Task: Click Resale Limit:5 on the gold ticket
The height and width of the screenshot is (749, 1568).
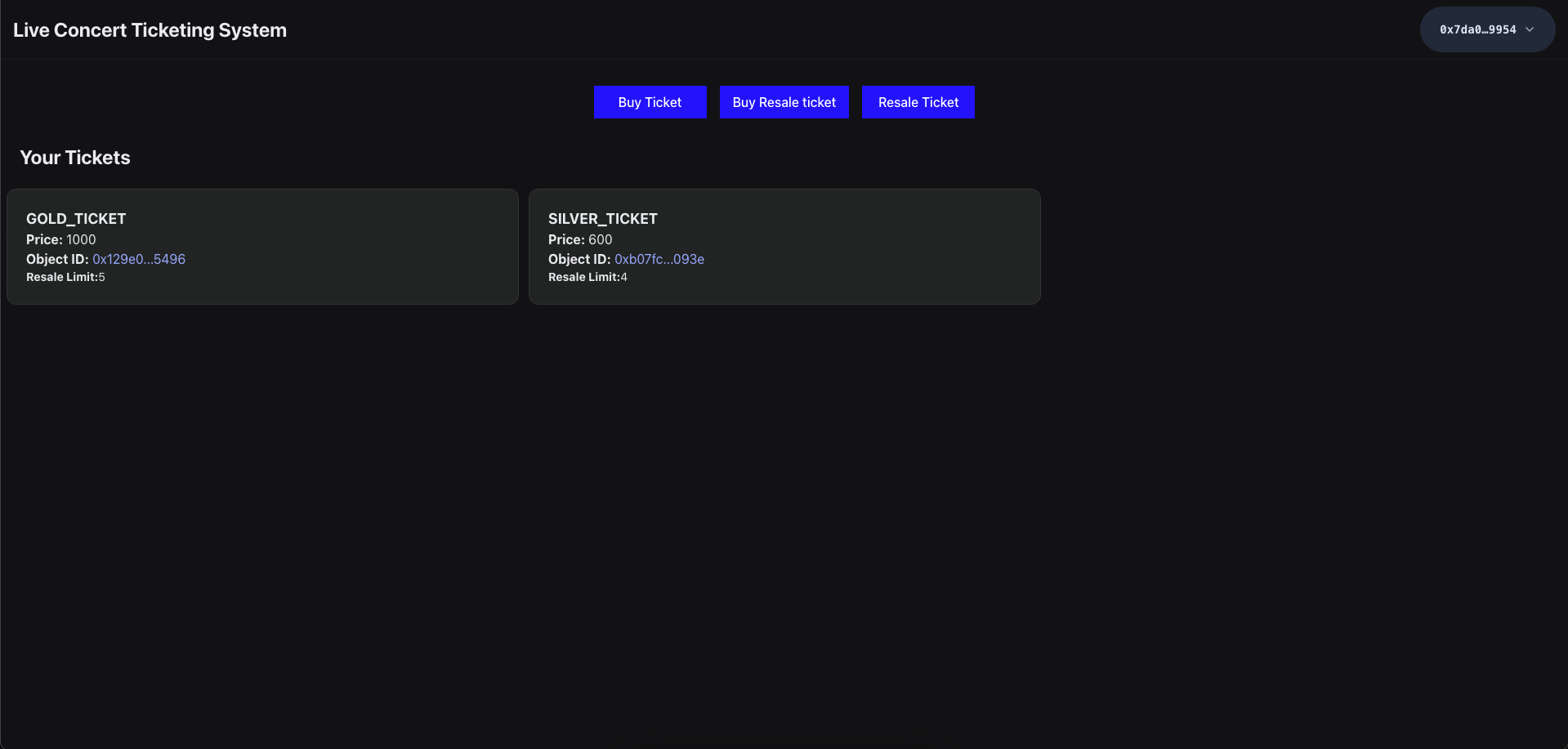Action: pyautogui.click(x=65, y=277)
